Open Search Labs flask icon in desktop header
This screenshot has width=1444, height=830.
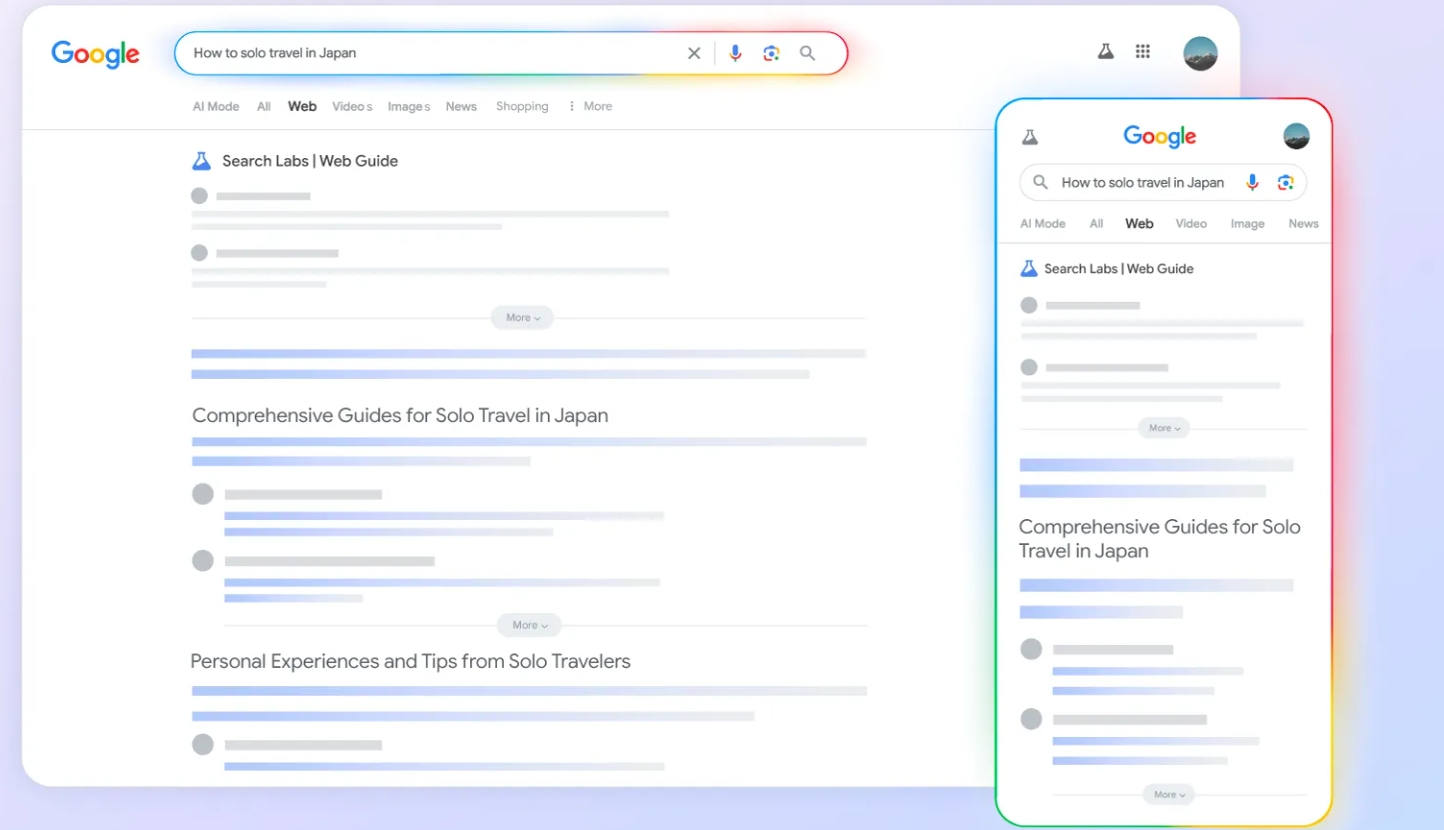click(x=1105, y=52)
